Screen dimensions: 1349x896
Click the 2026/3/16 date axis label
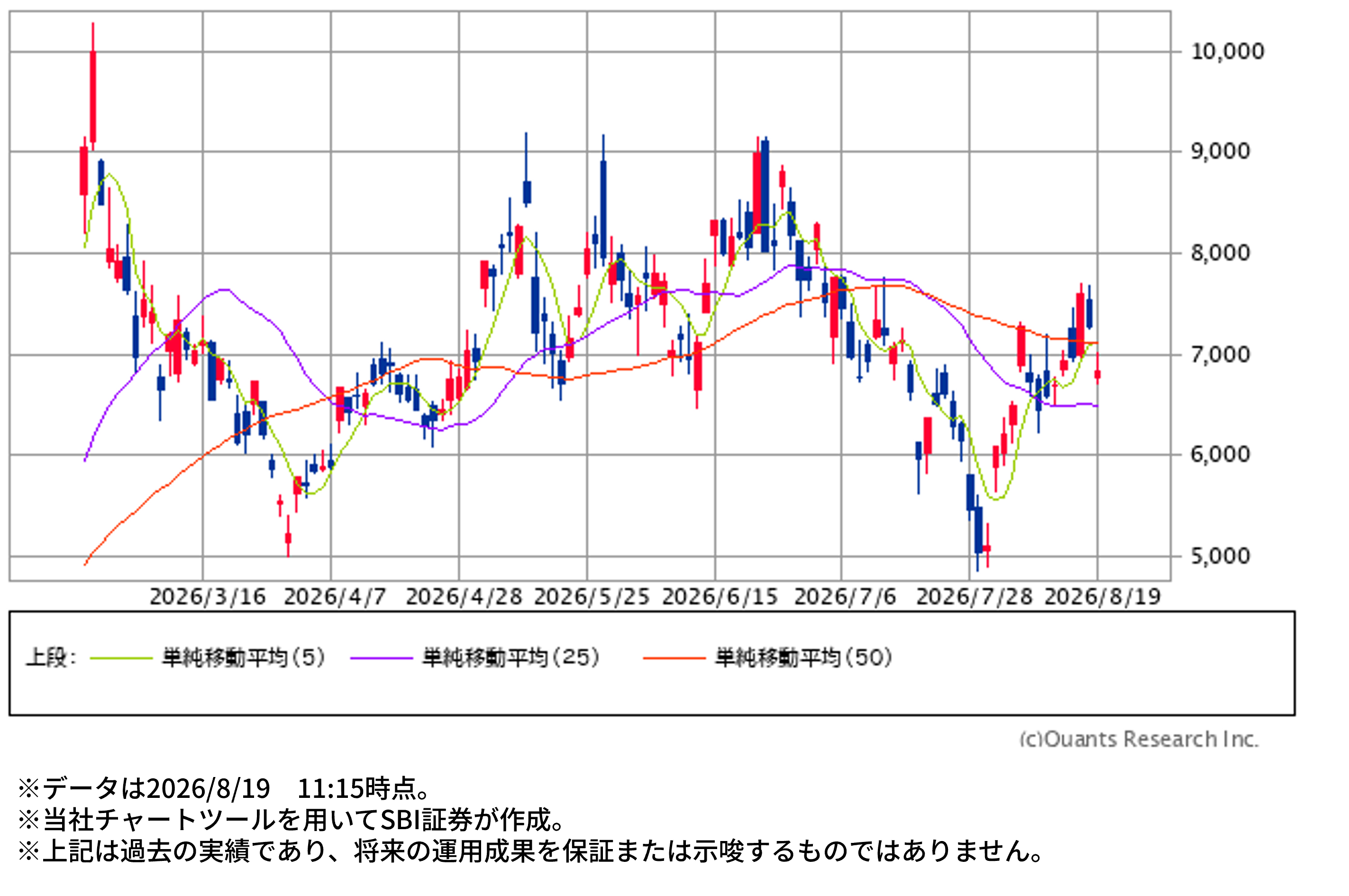208,597
